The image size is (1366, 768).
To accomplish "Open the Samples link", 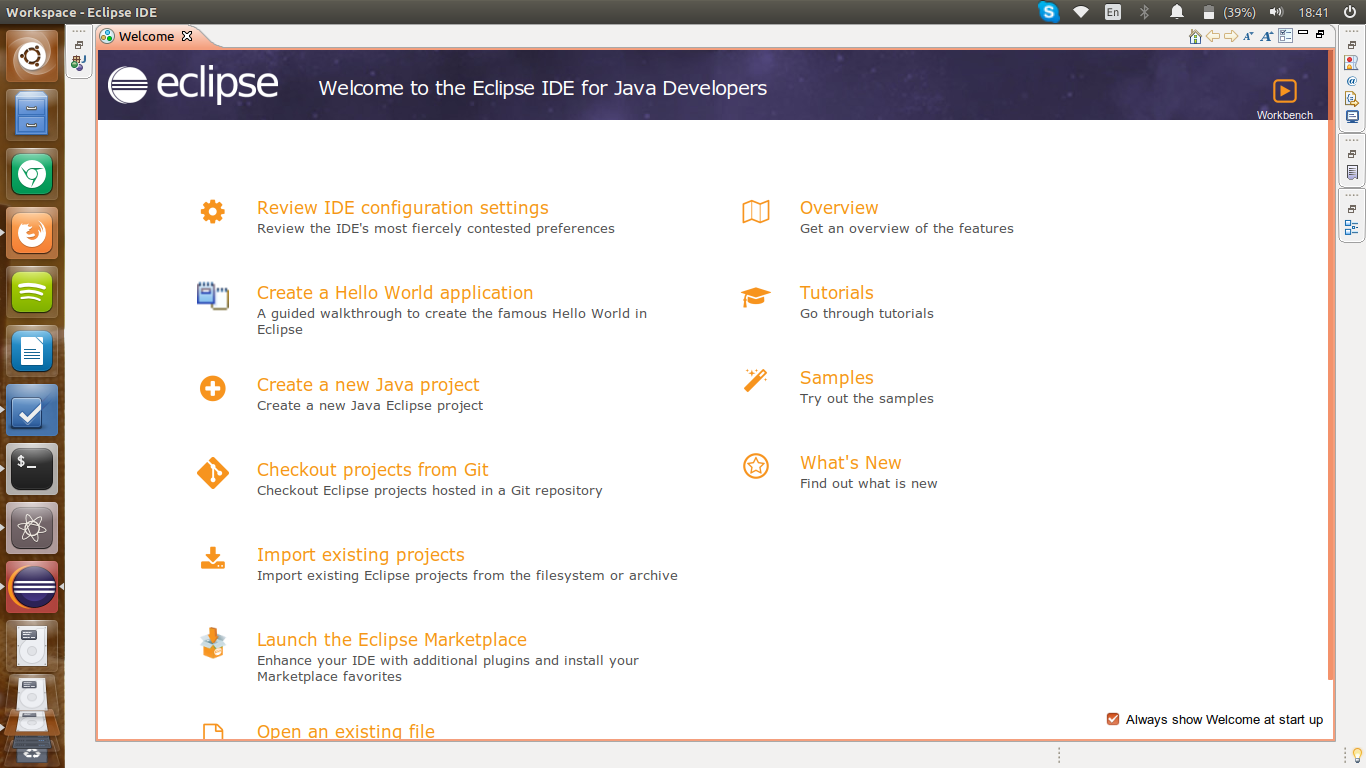I will click(x=837, y=378).
